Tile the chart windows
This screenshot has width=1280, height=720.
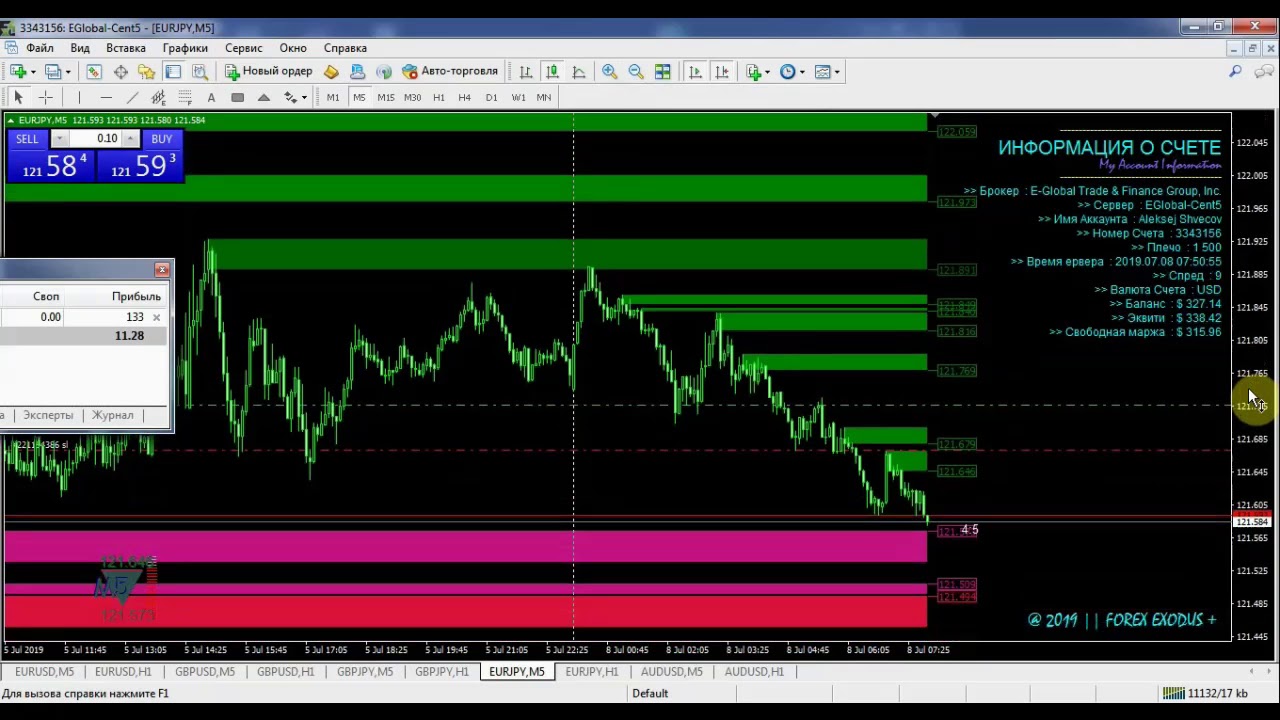[x=662, y=71]
